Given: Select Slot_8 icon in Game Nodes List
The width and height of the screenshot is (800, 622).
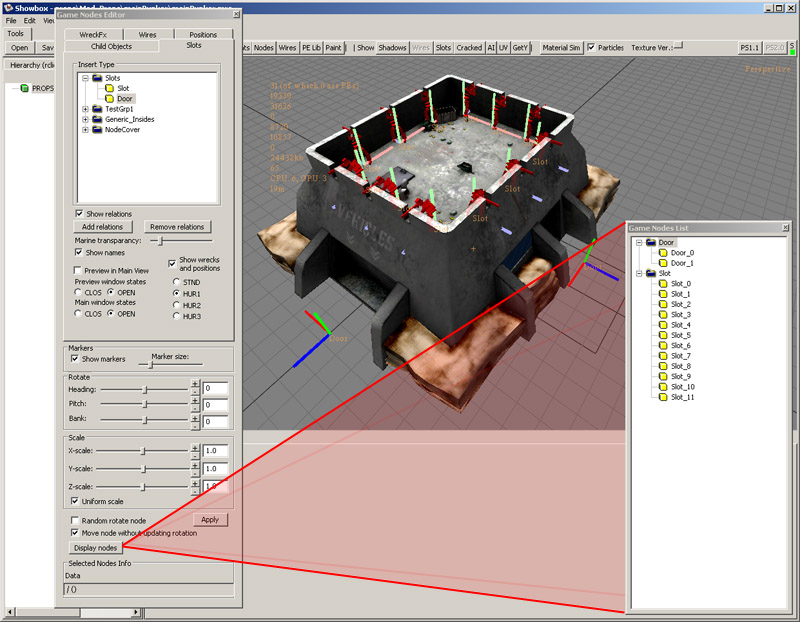Looking at the screenshot, I should tap(663, 366).
